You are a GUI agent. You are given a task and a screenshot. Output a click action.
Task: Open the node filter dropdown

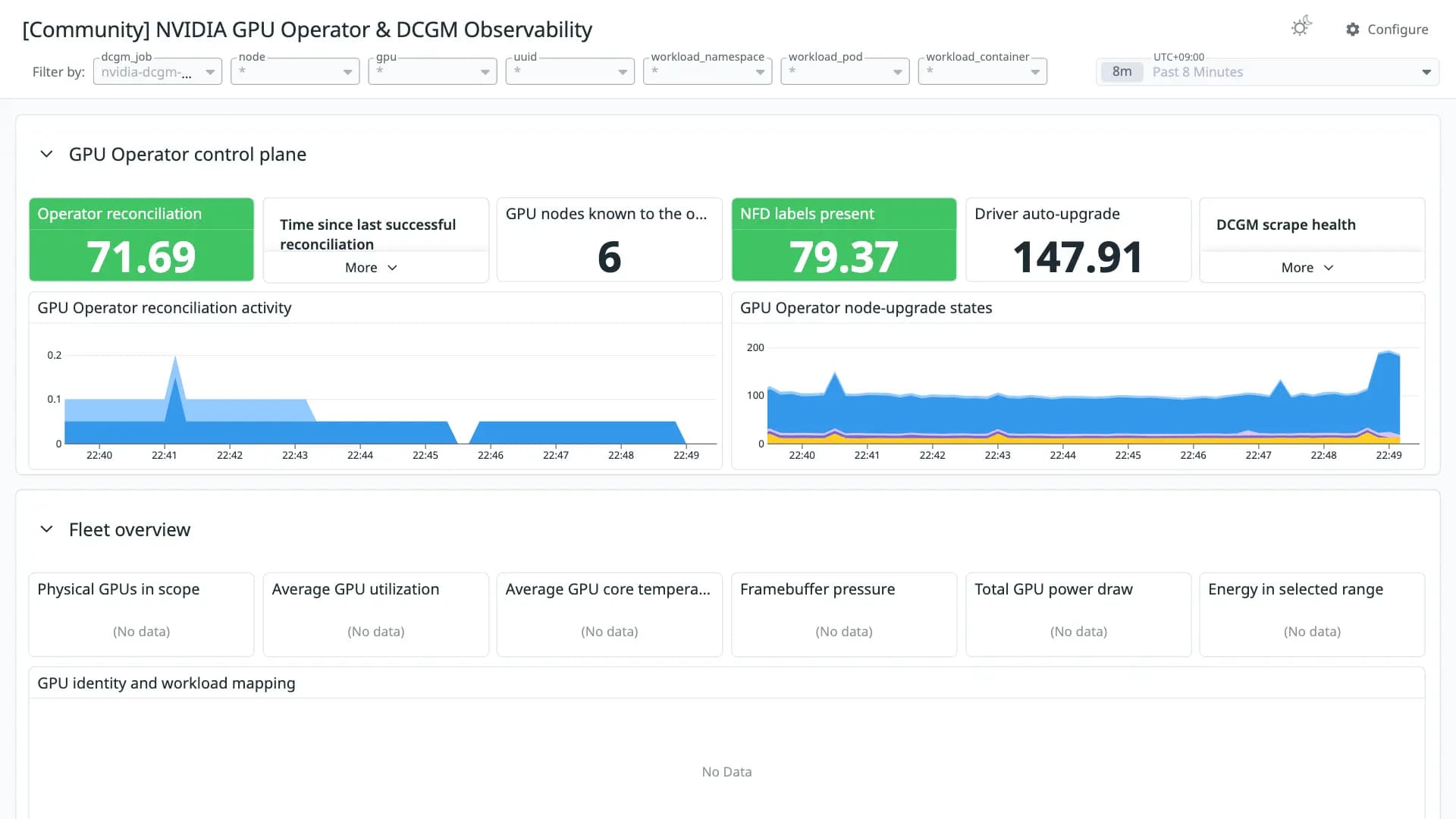pyautogui.click(x=295, y=72)
